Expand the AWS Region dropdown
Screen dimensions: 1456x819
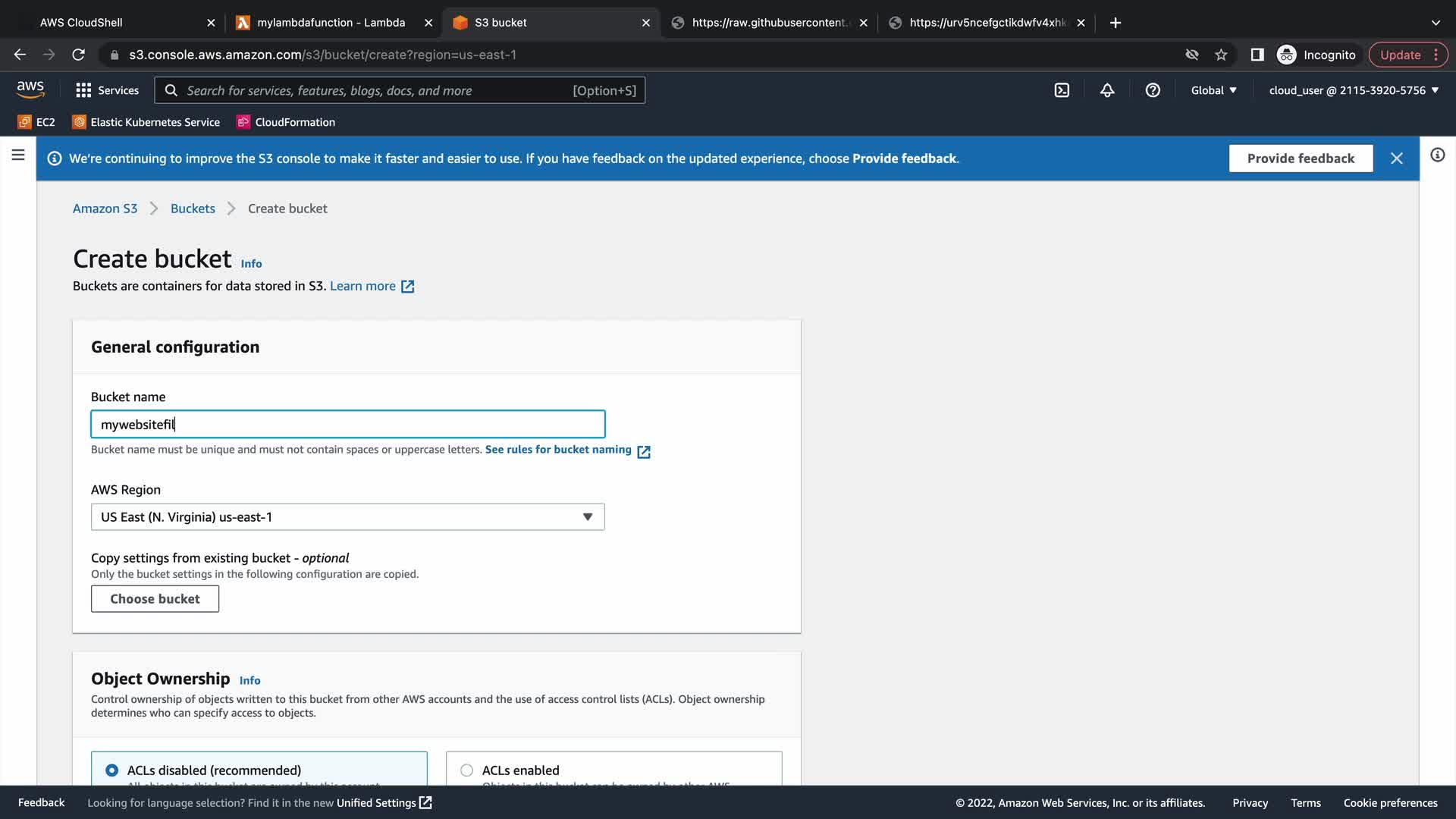coord(347,517)
